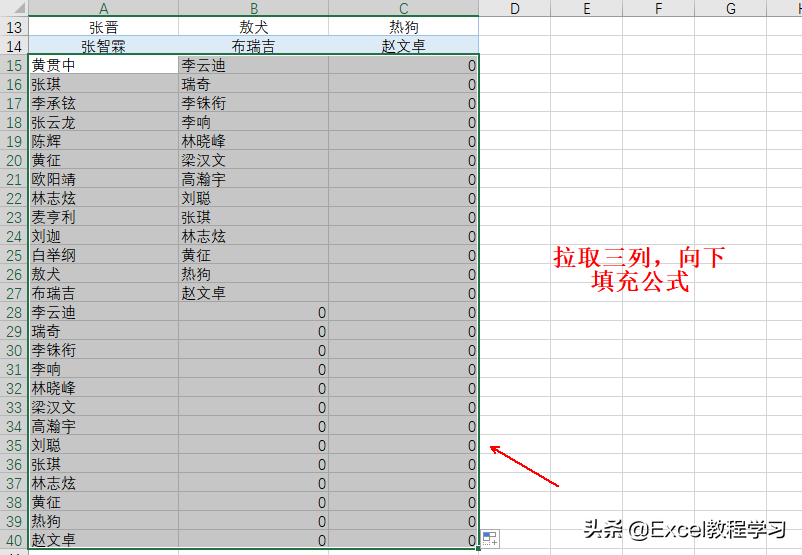The height and width of the screenshot is (555, 802).
Task: Select row 14 header
Action: tap(14, 46)
